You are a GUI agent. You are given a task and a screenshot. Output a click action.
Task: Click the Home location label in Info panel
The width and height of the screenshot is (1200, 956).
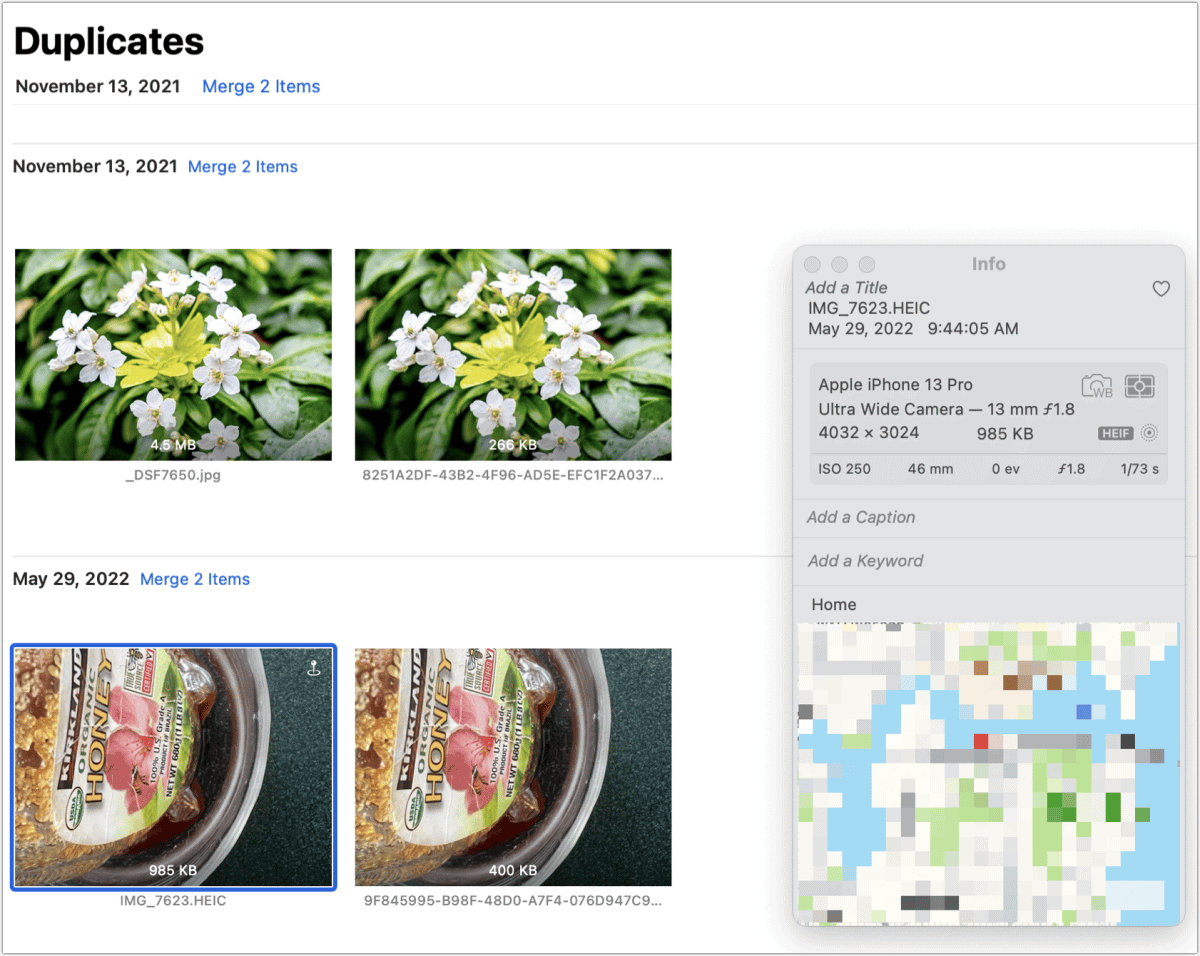pyautogui.click(x=834, y=604)
